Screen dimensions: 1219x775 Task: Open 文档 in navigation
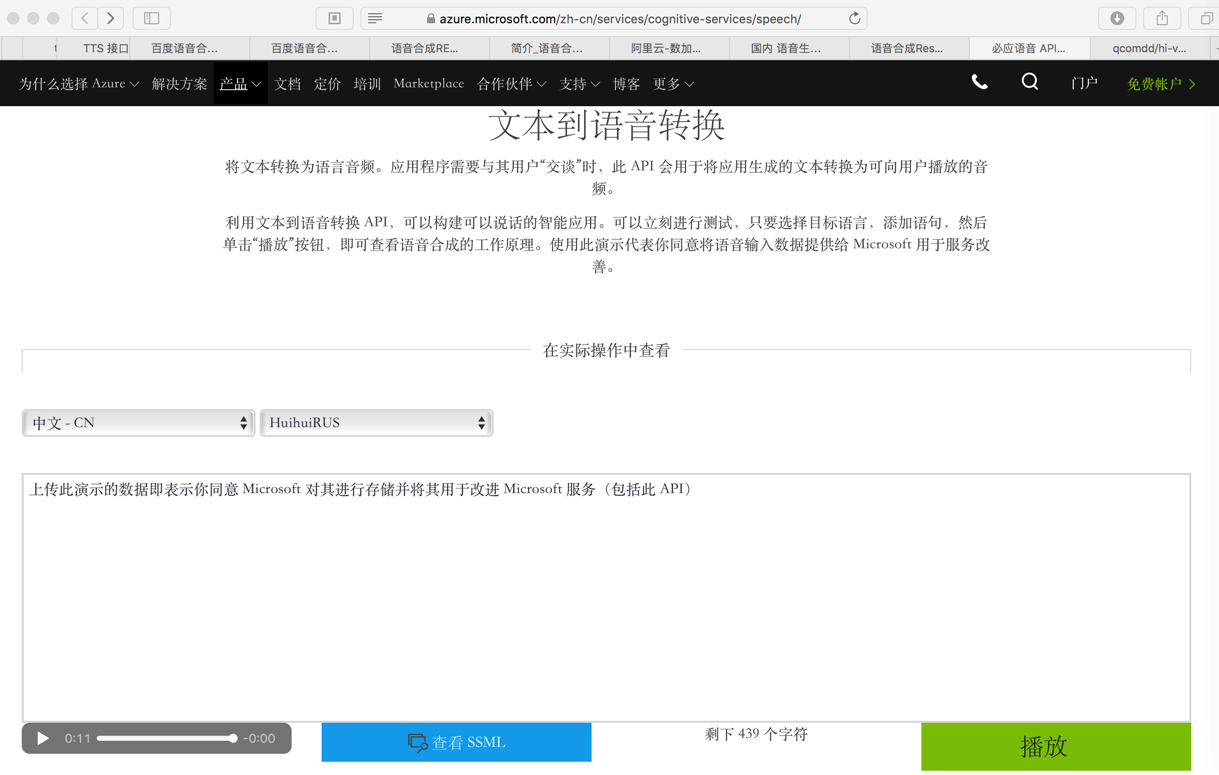click(287, 84)
